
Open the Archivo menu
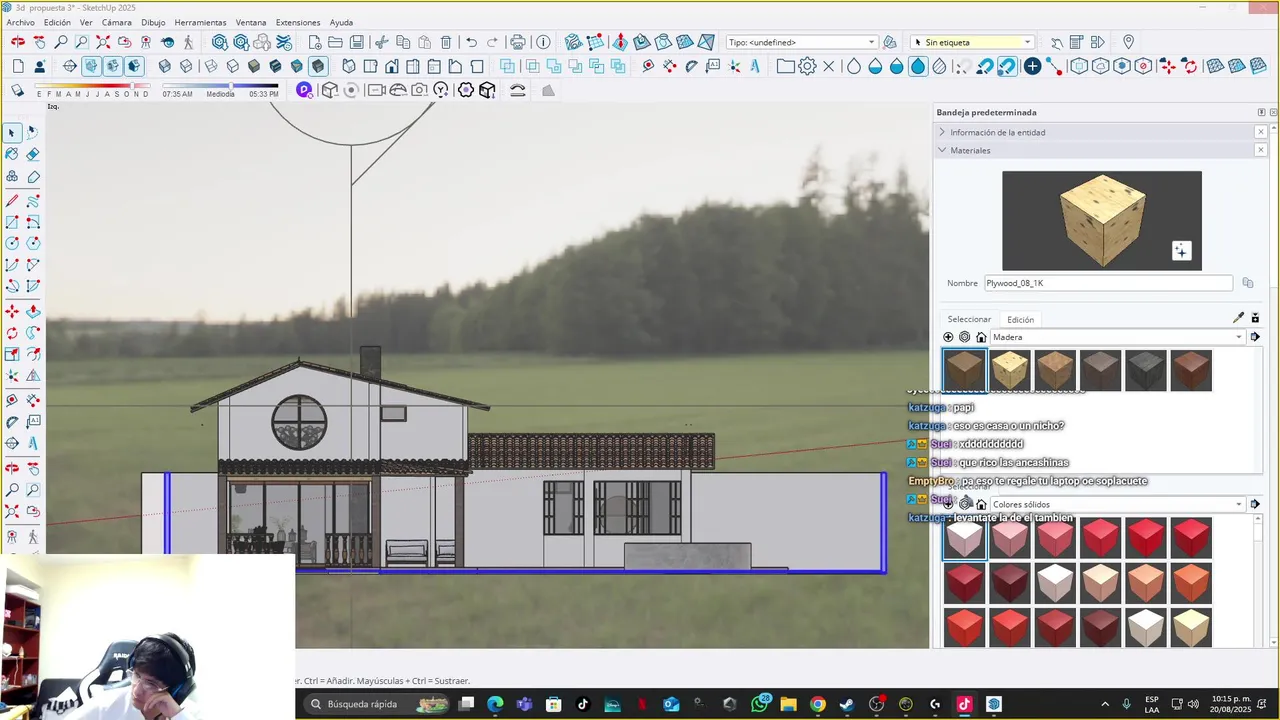(x=20, y=22)
